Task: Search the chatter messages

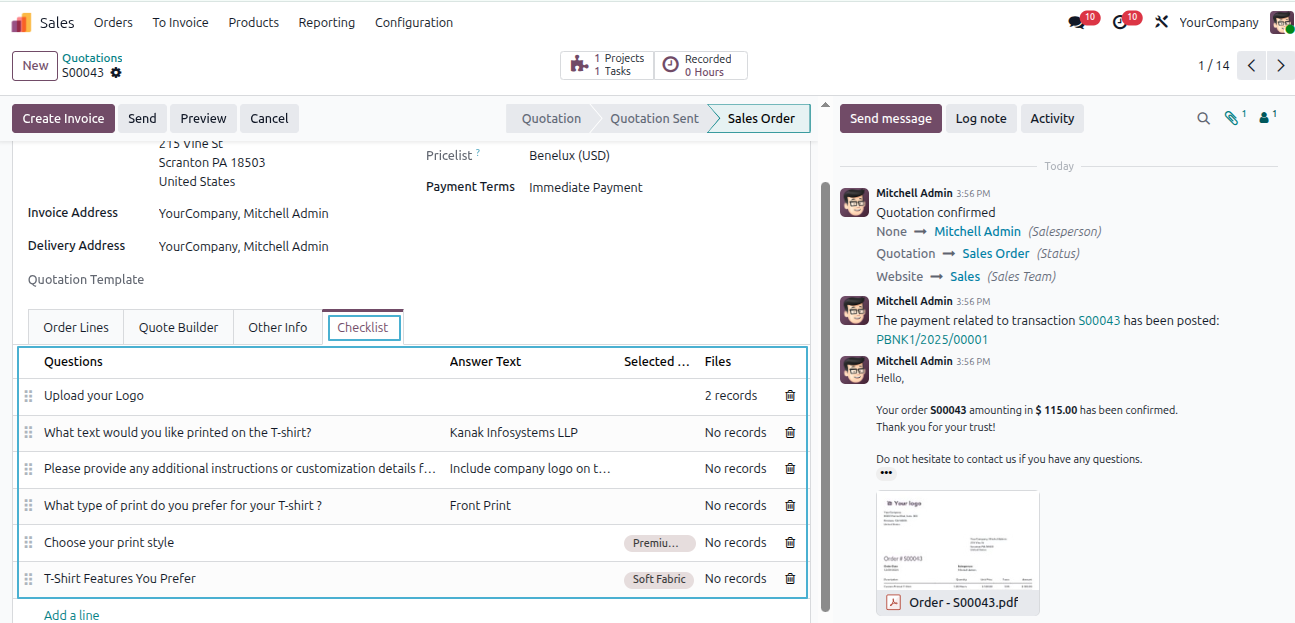Action: tap(1203, 118)
